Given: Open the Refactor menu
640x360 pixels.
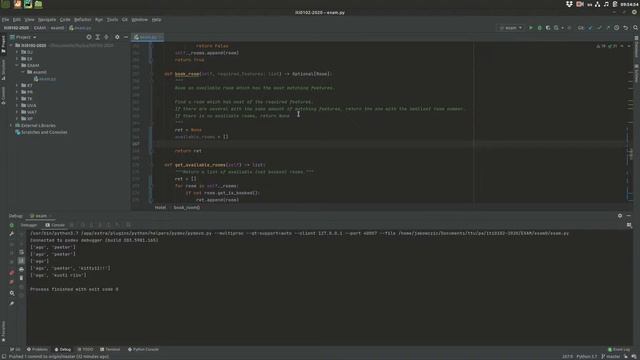Looking at the screenshot, I should pyautogui.click(x=82, y=20).
